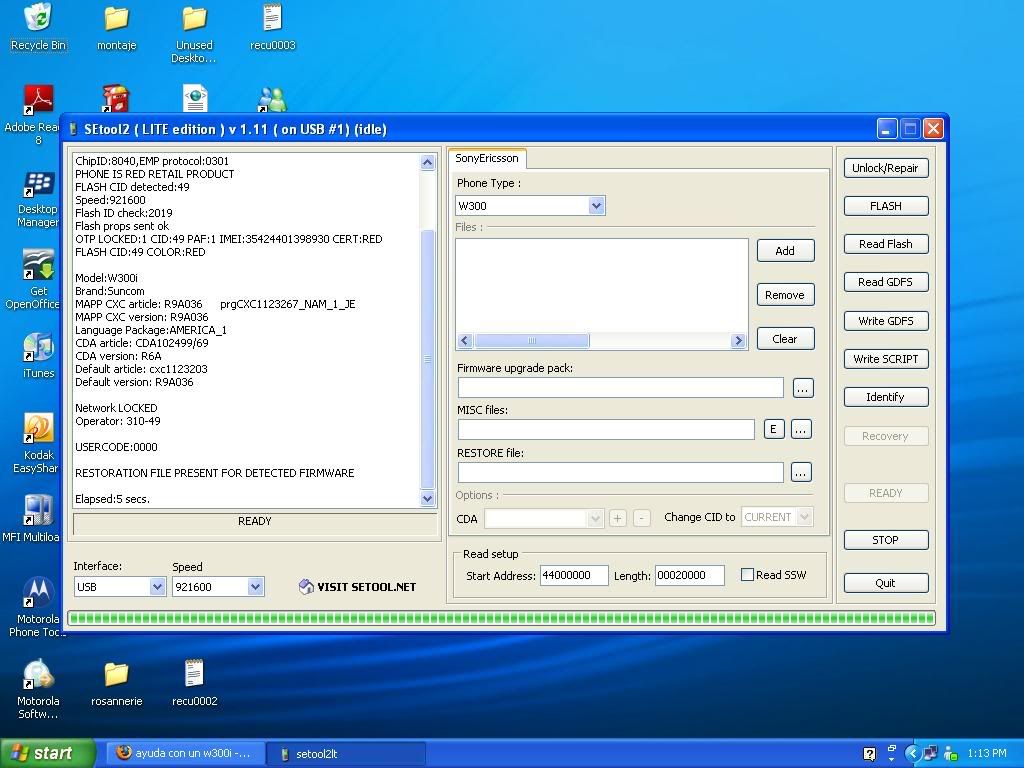Click the Quit button
The width and height of the screenshot is (1024, 768).
(886, 583)
